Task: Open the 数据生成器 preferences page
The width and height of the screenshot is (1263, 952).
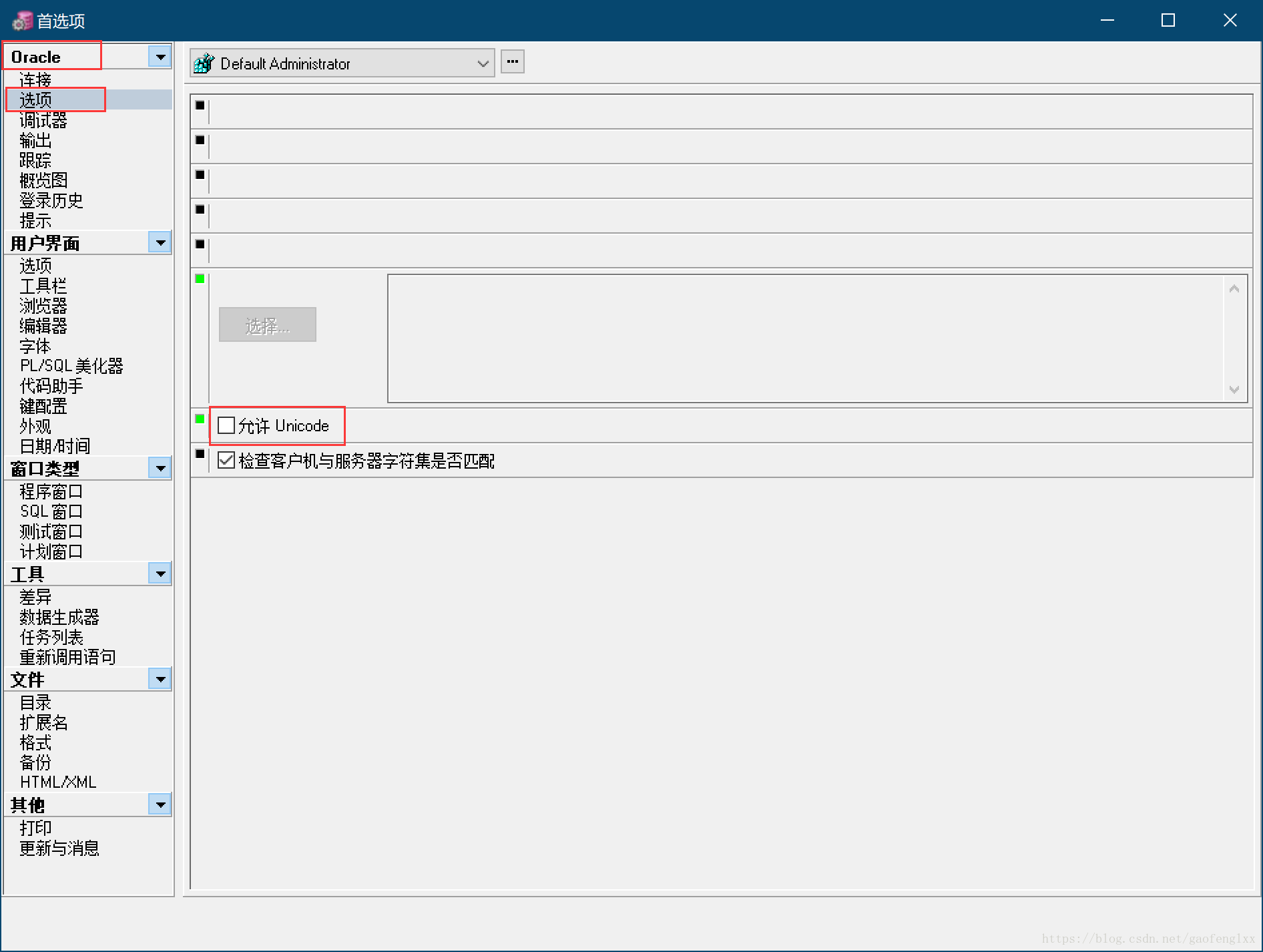Action: (59, 617)
